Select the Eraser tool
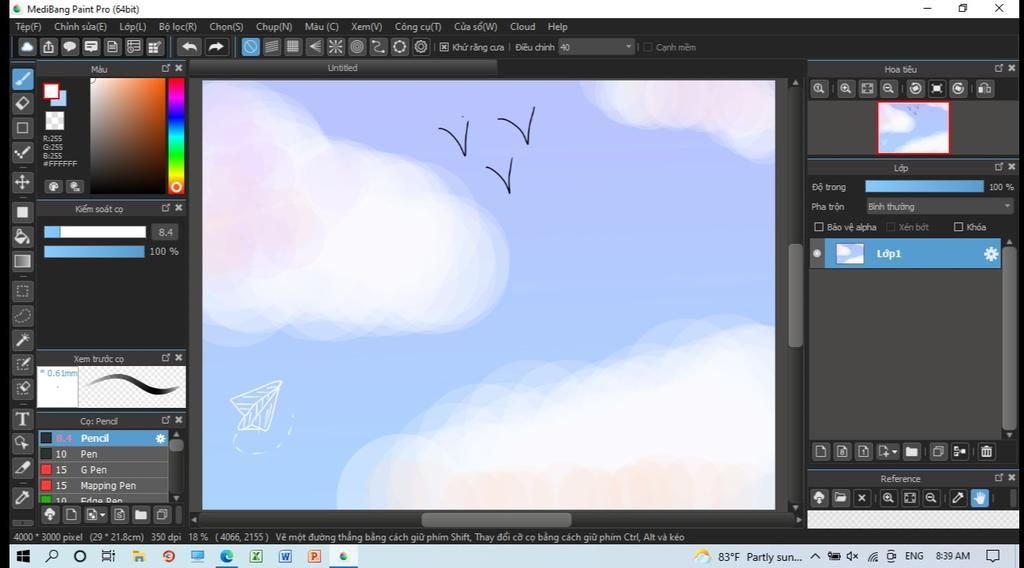 (x=22, y=103)
